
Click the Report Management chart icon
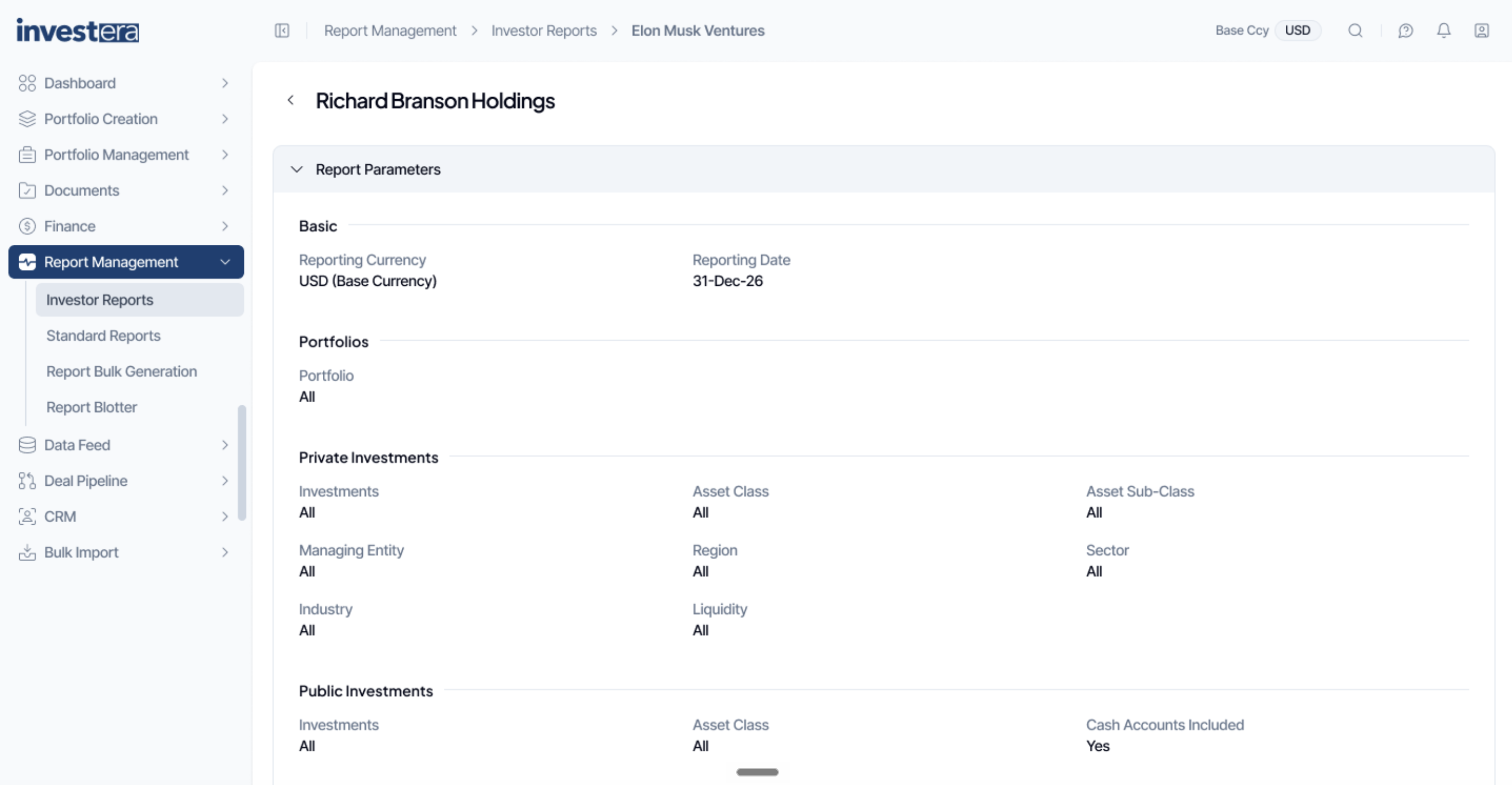(27, 262)
